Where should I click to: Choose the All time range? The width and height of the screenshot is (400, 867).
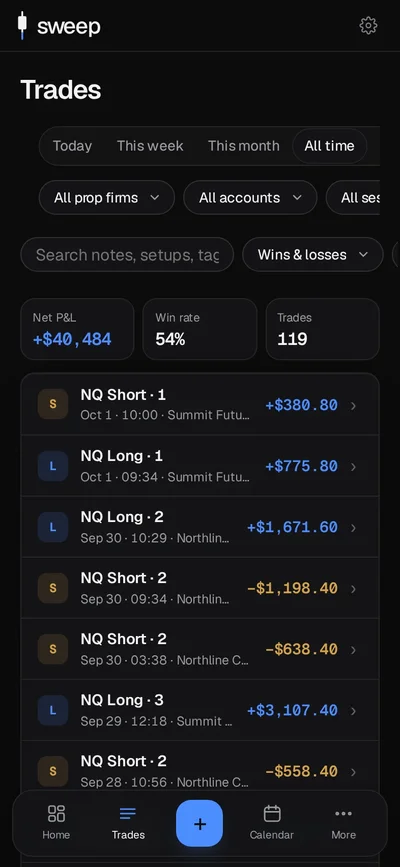click(x=329, y=146)
